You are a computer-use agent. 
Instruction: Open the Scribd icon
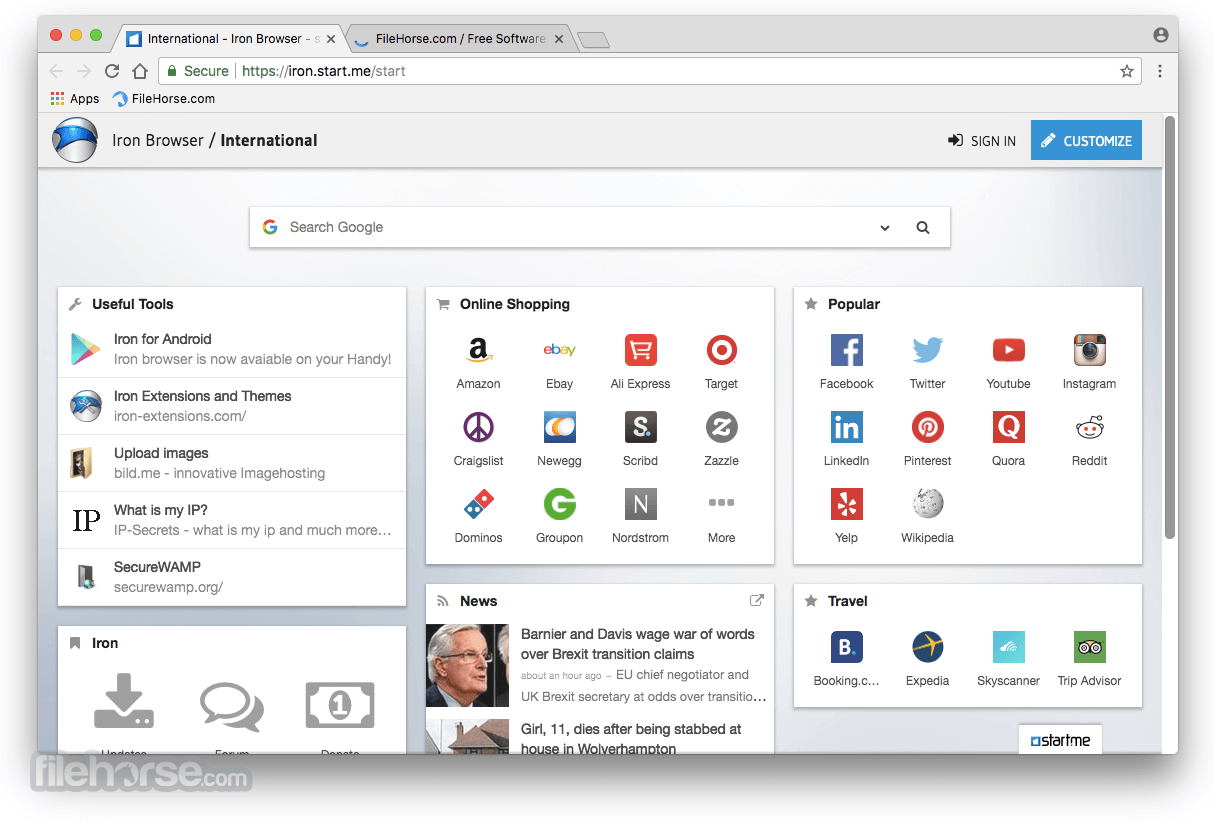(640, 427)
